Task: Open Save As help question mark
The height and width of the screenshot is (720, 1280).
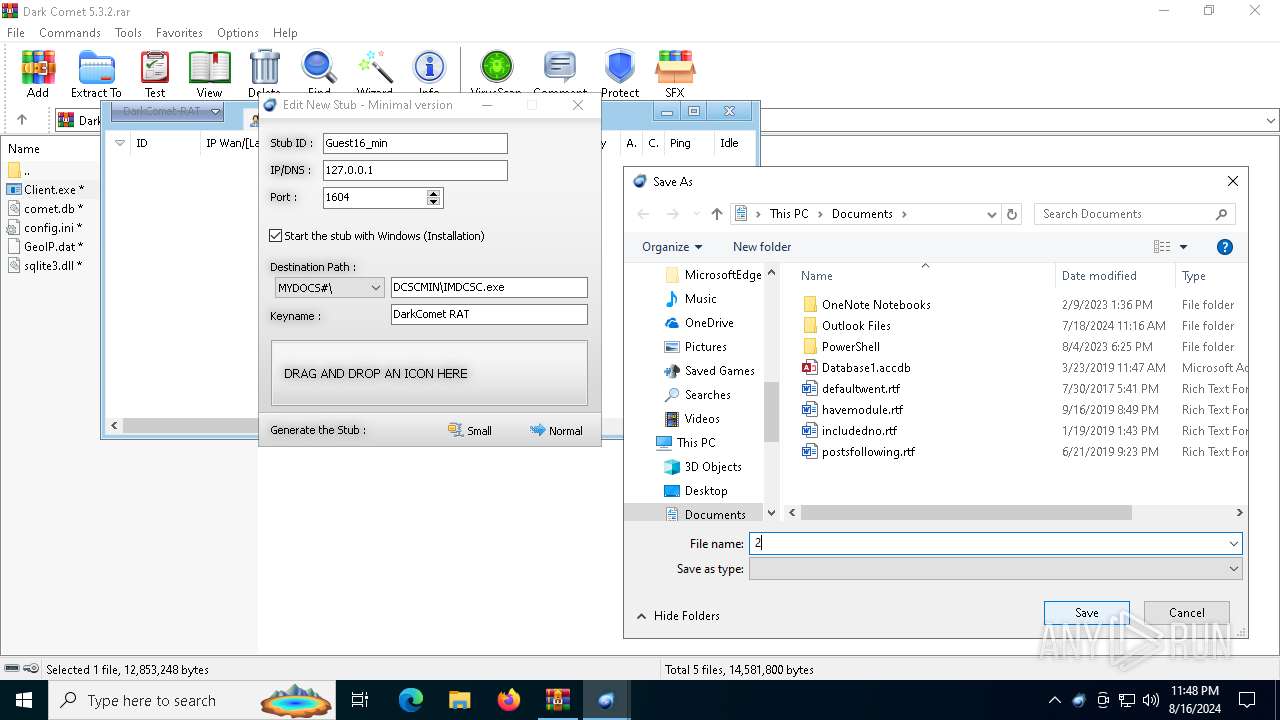Action: tap(1224, 247)
